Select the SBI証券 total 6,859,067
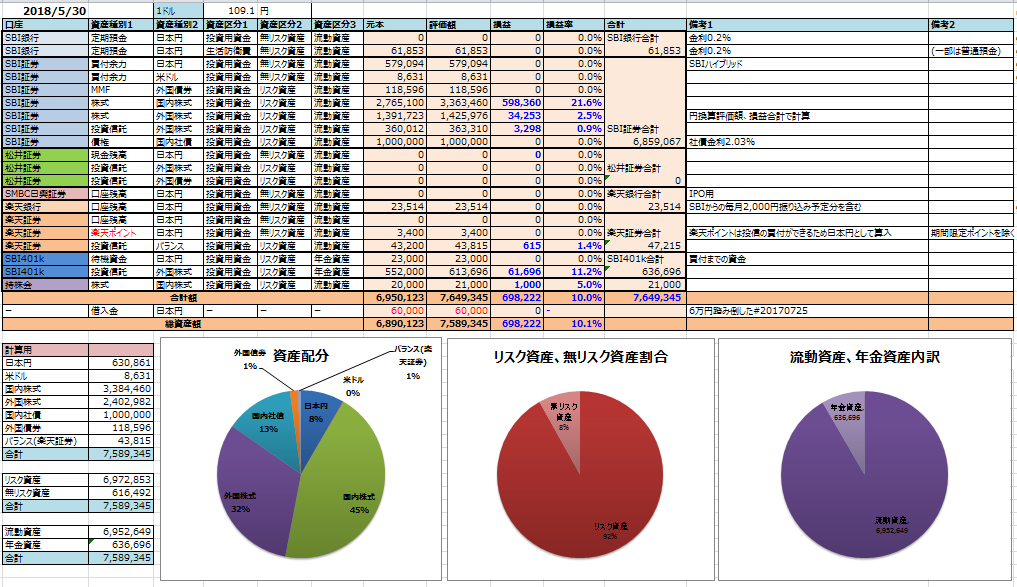Image resolution: width=1017 pixels, height=587 pixels. [645, 141]
